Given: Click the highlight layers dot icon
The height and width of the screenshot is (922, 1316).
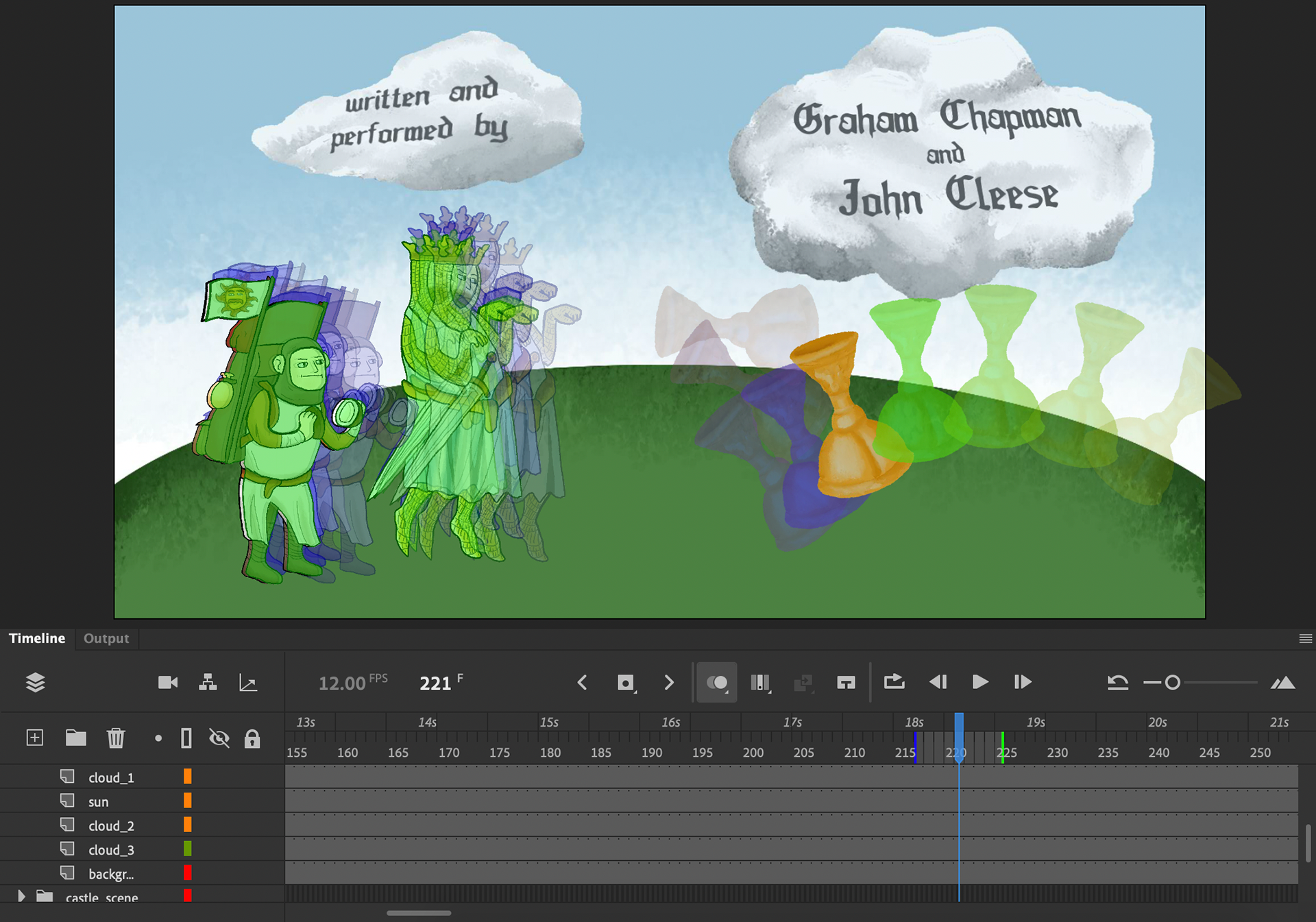Looking at the screenshot, I should tap(158, 738).
